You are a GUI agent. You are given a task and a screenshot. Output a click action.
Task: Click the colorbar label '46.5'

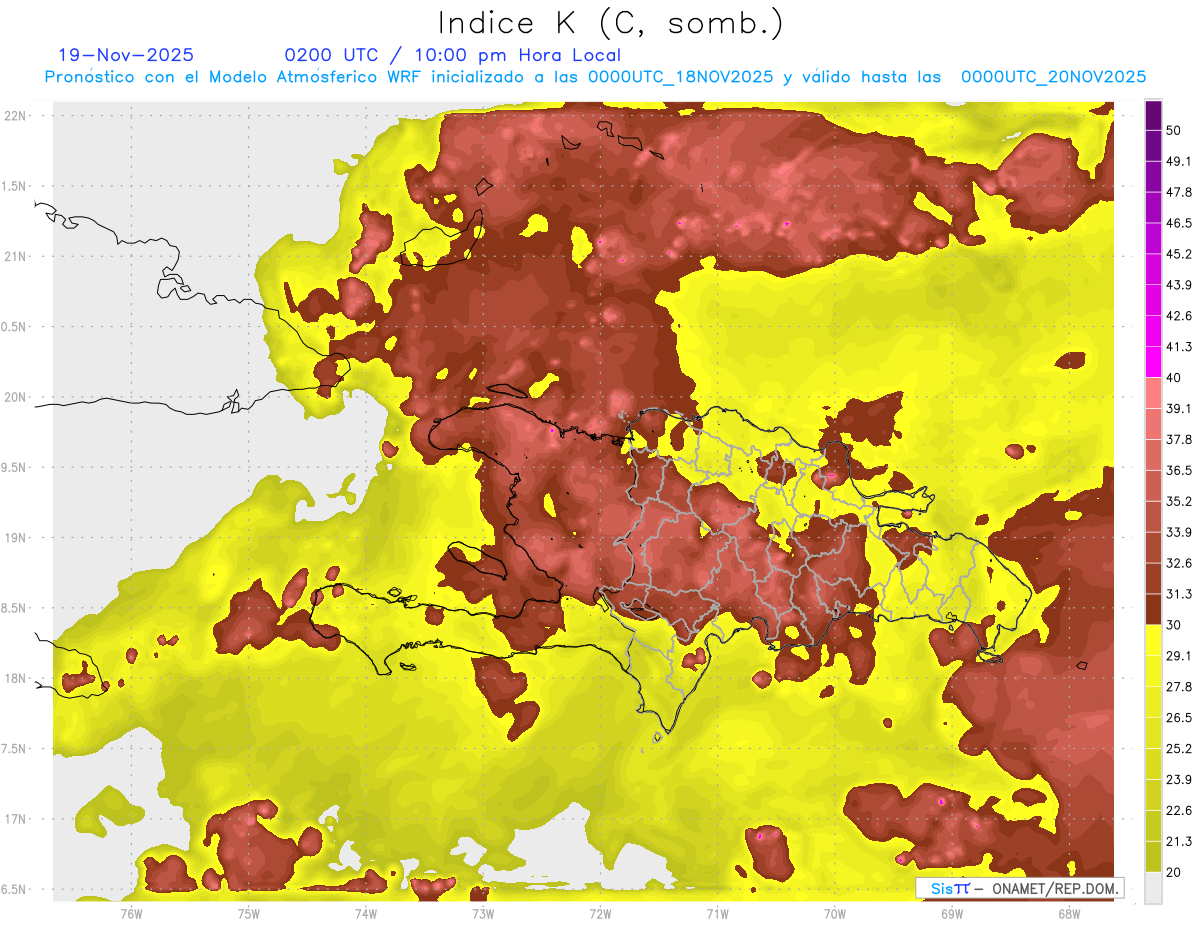(1178, 223)
